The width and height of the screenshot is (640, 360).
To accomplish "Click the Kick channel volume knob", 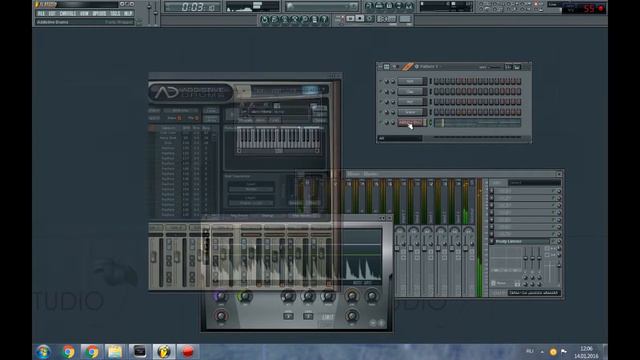I will (393, 82).
